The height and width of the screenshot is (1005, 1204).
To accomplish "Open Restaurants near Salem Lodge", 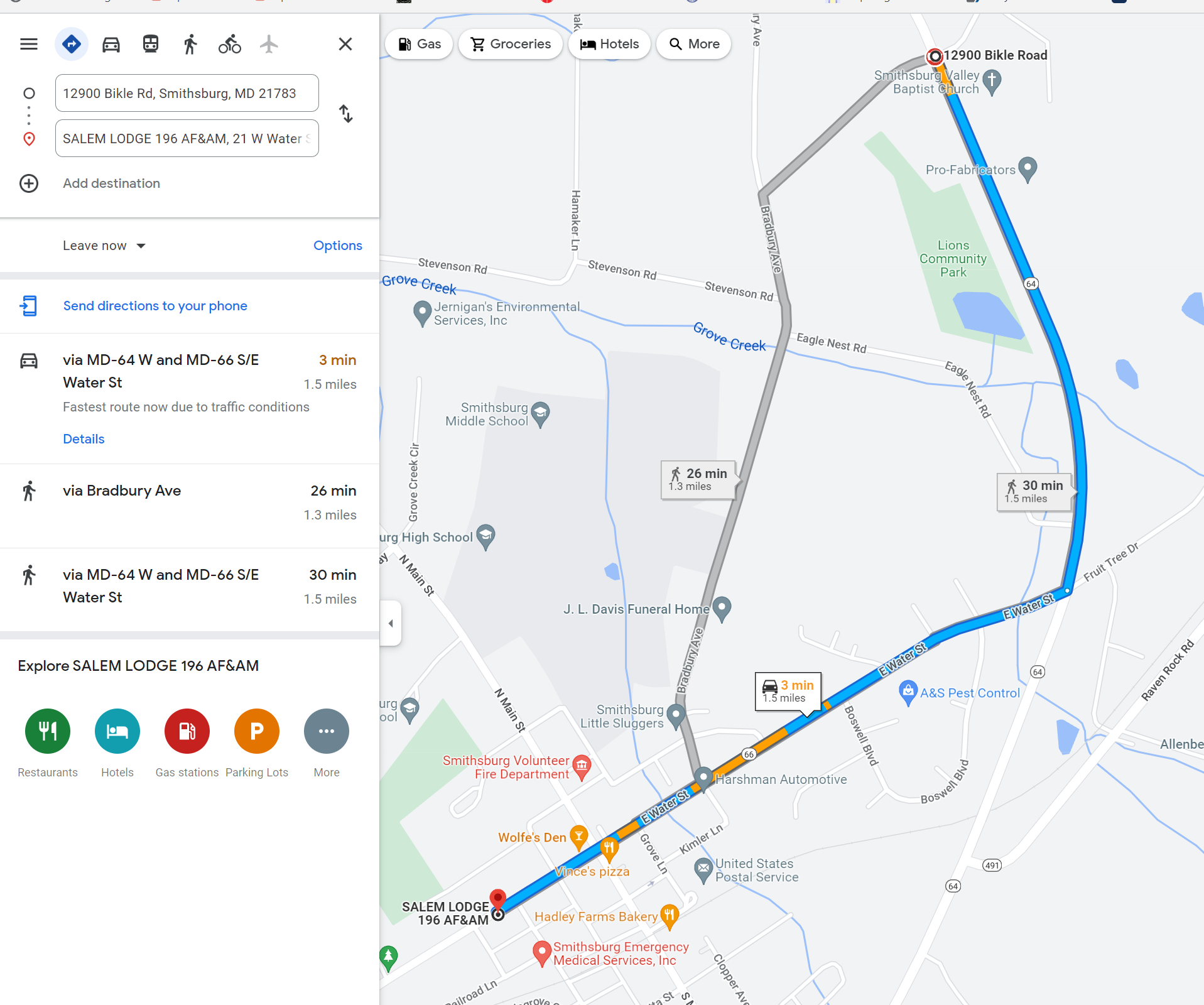I will click(x=48, y=731).
